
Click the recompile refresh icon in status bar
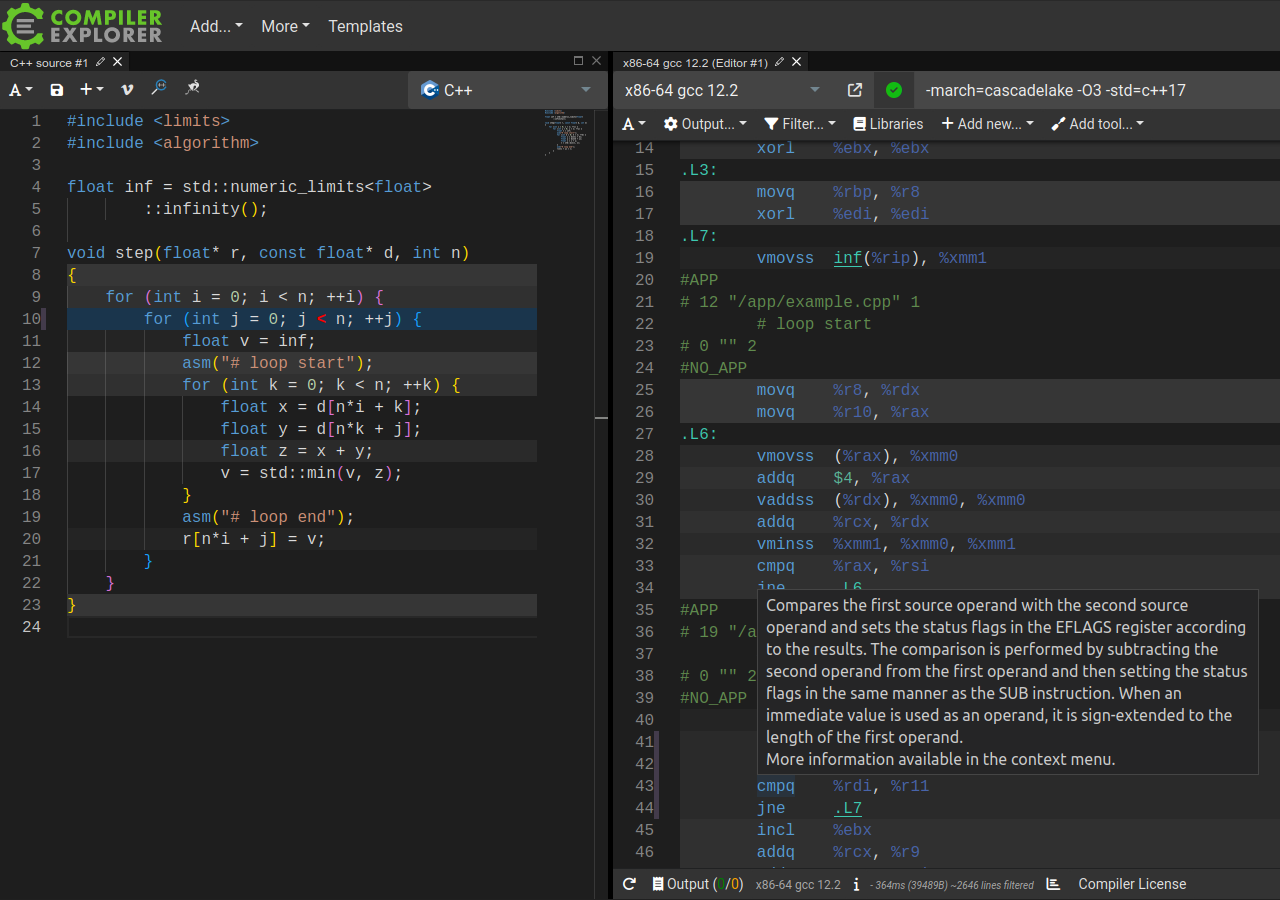coord(629,884)
